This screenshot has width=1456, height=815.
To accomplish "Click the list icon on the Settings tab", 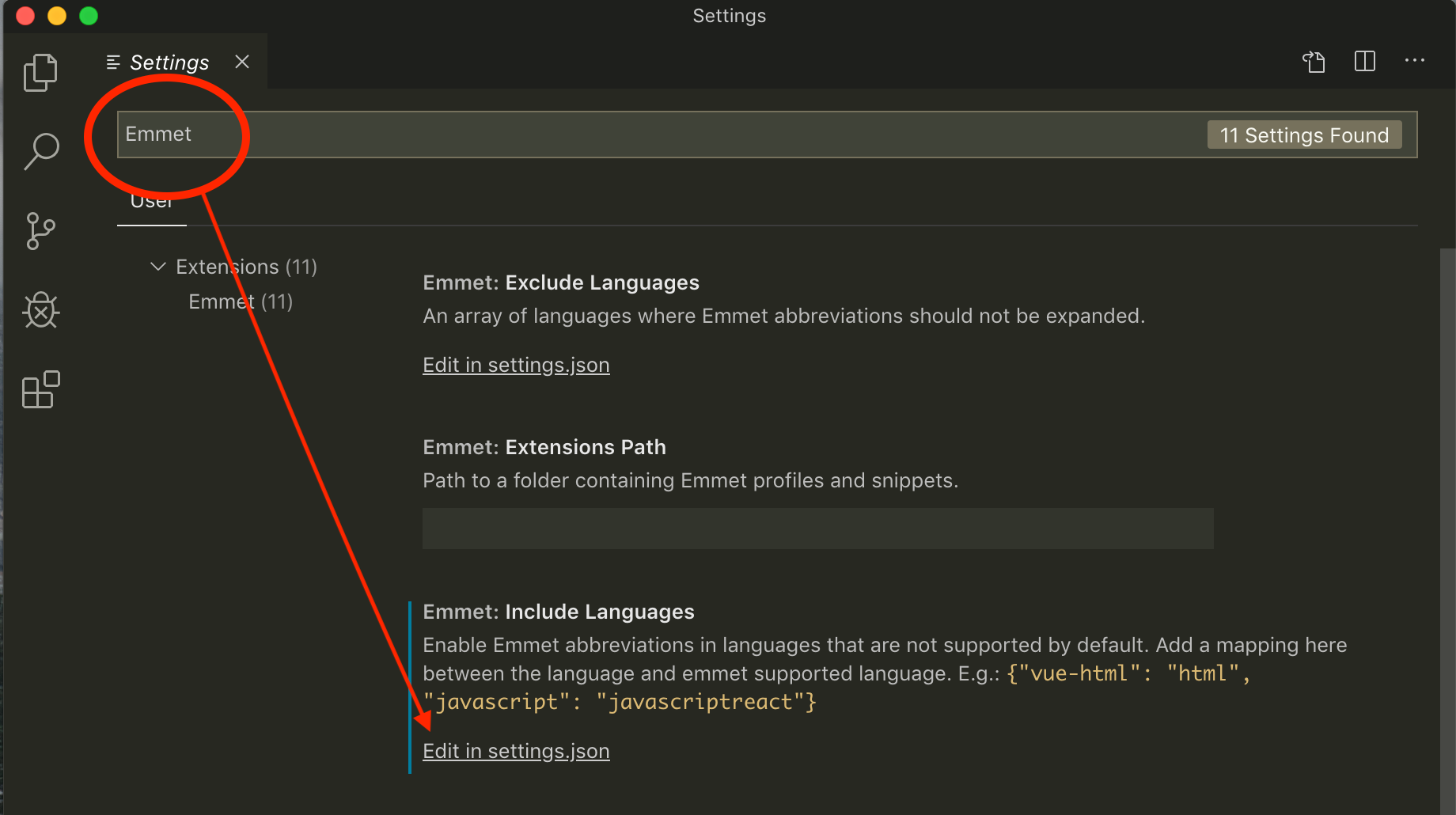I will click(112, 62).
